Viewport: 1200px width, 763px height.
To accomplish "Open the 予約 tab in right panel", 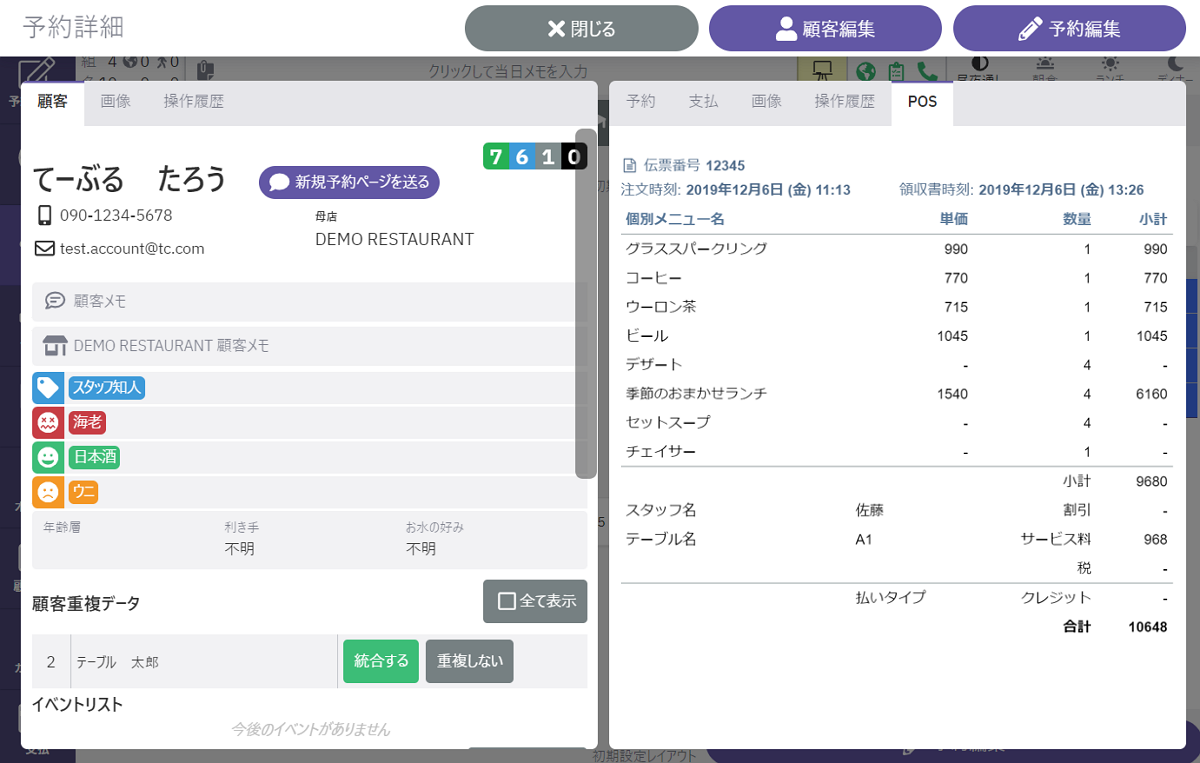I will 641,101.
